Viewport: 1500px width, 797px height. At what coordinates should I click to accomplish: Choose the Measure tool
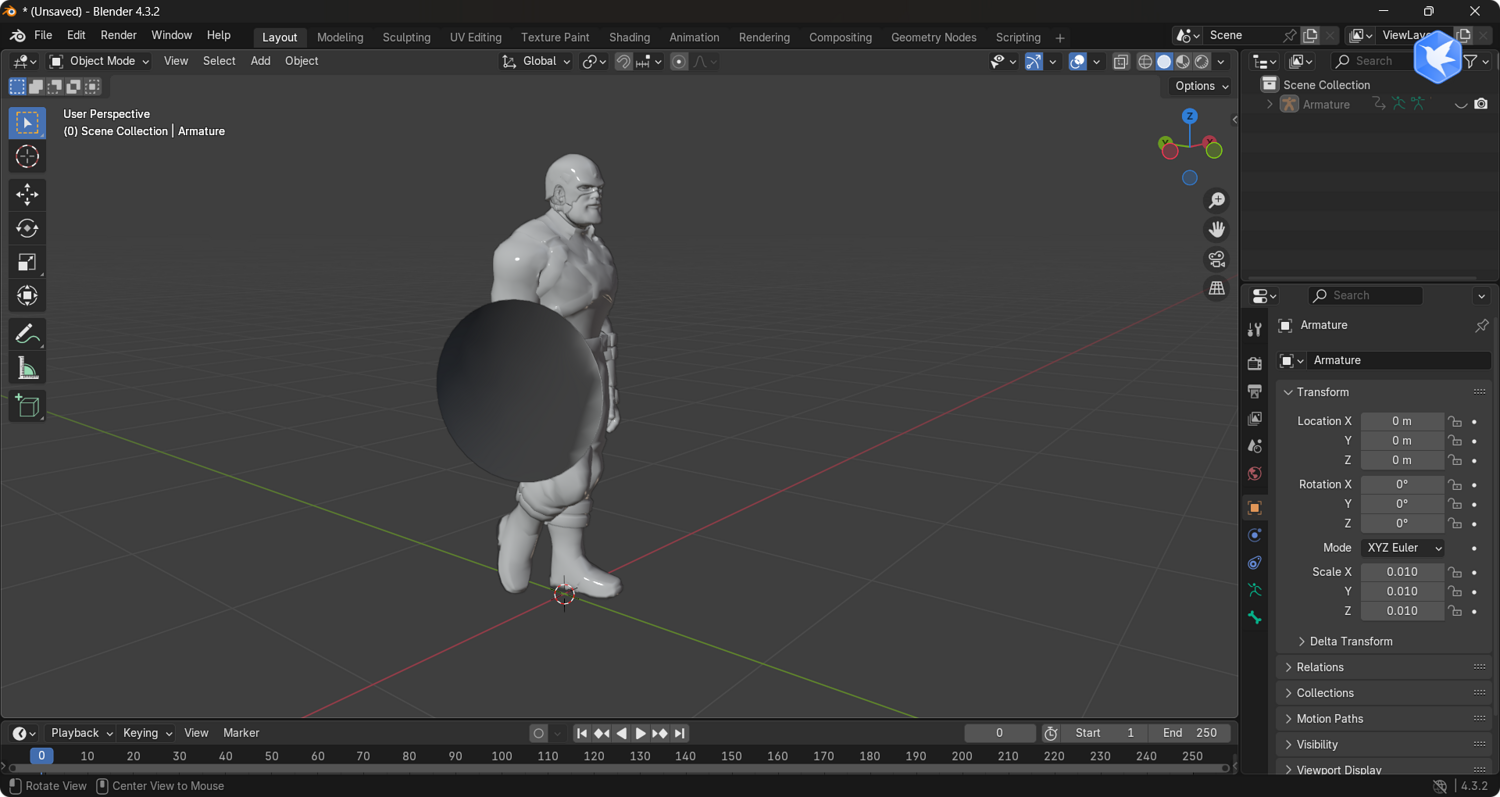pos(27,368)
